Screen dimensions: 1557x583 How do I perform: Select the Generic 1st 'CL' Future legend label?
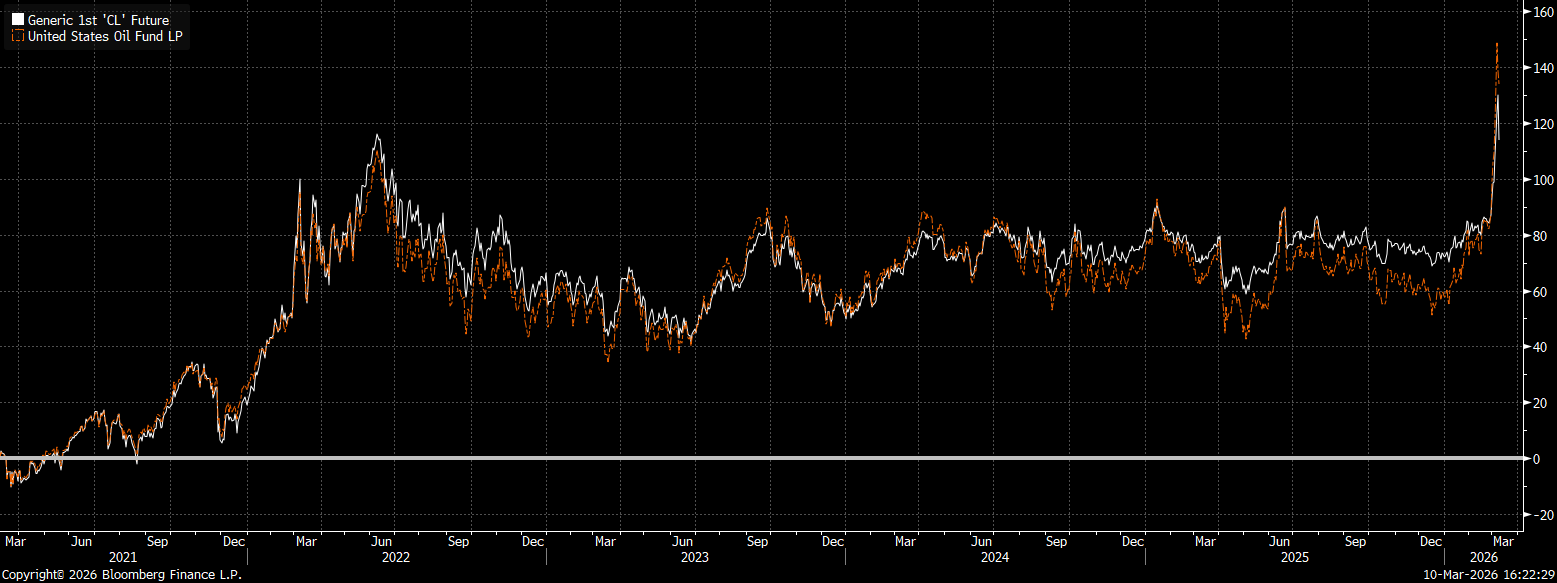[98, 19]
